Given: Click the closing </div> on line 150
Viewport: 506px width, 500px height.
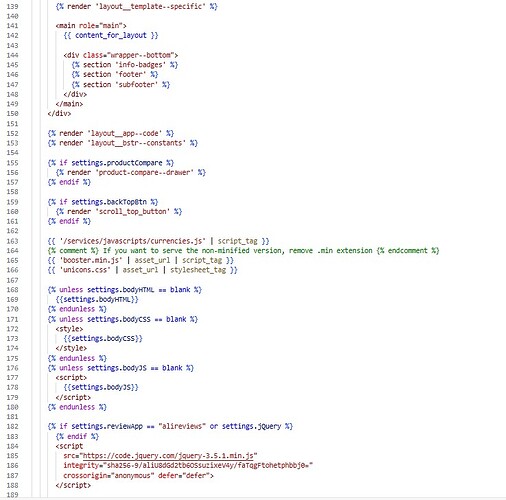Looking at the screenshot, I should tap(59, 114).
